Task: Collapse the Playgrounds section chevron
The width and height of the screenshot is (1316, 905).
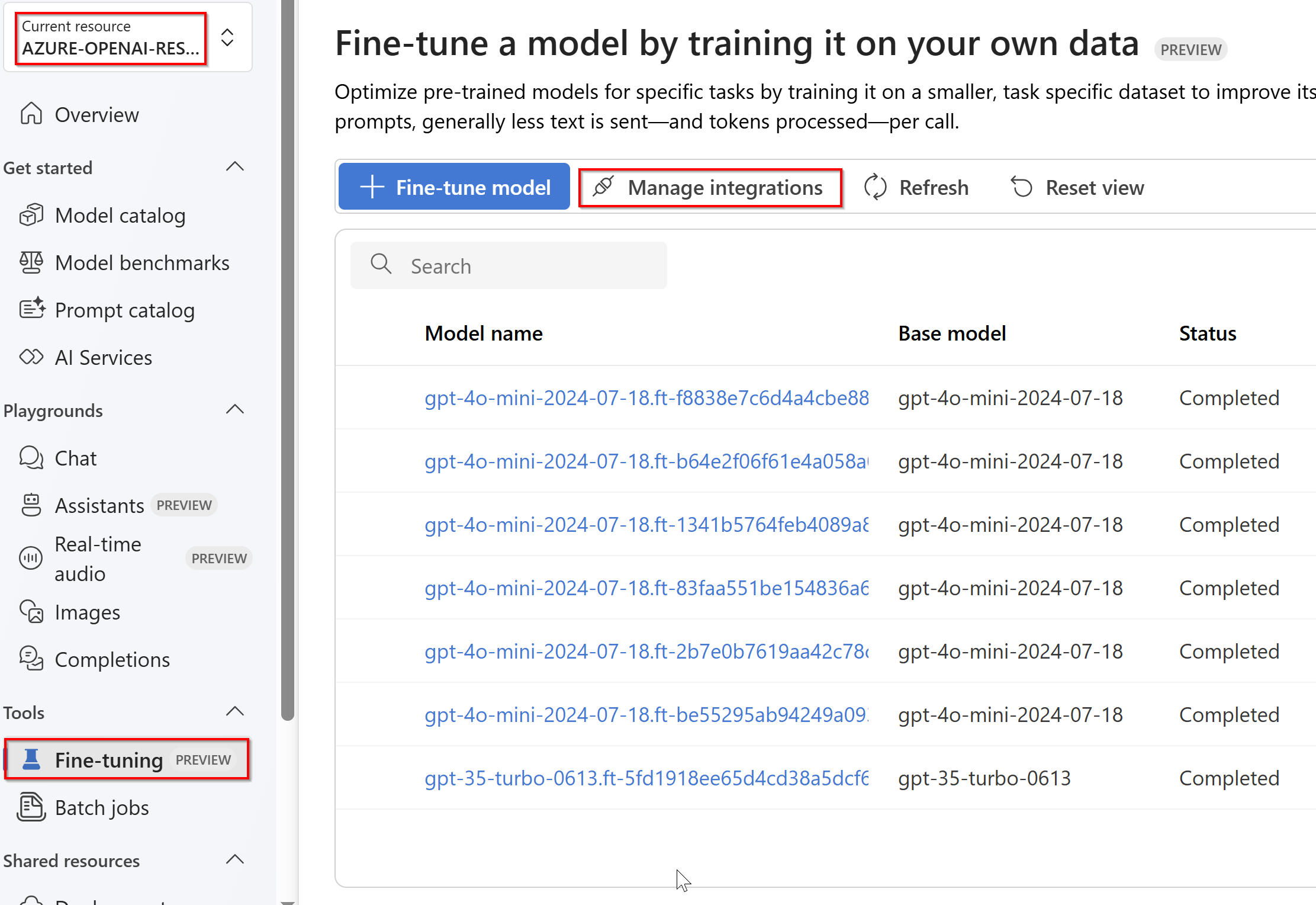Action: [x=235, y=410]
